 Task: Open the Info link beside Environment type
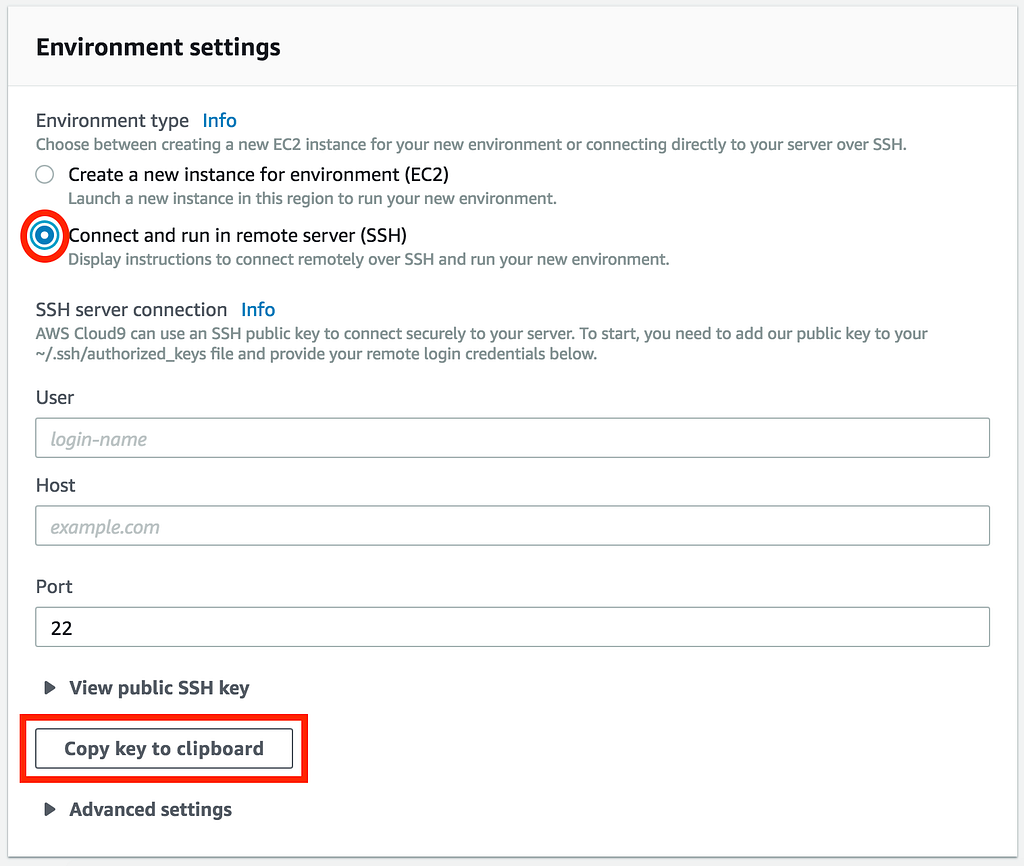(219, 121)
